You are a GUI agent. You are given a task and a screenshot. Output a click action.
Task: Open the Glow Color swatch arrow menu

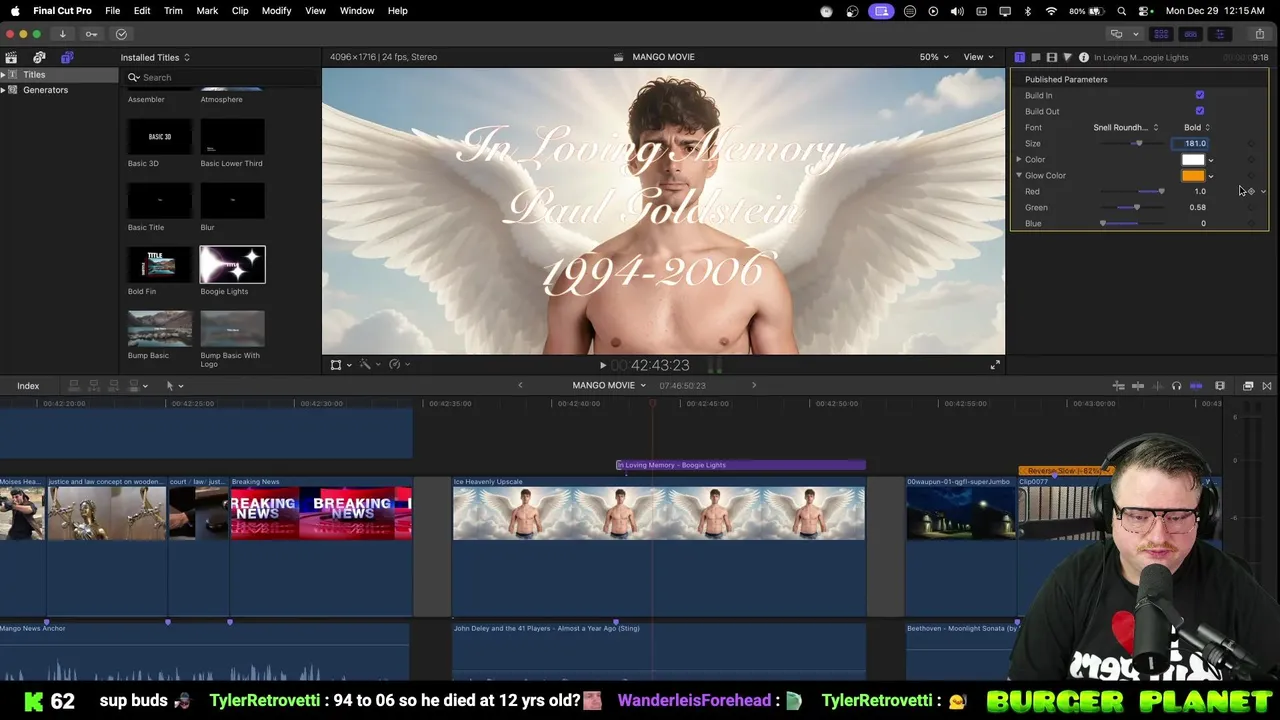click(1211, 176)
